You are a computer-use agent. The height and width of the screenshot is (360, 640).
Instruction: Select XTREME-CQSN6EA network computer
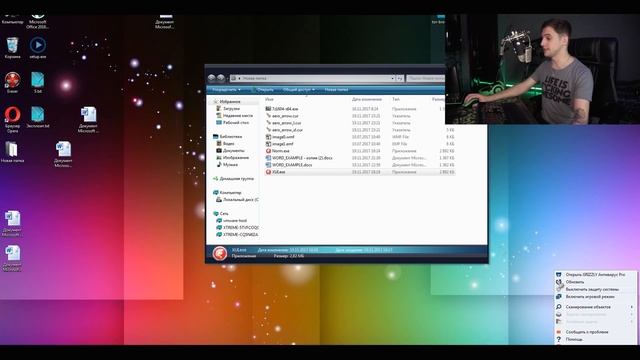point(240,235)
